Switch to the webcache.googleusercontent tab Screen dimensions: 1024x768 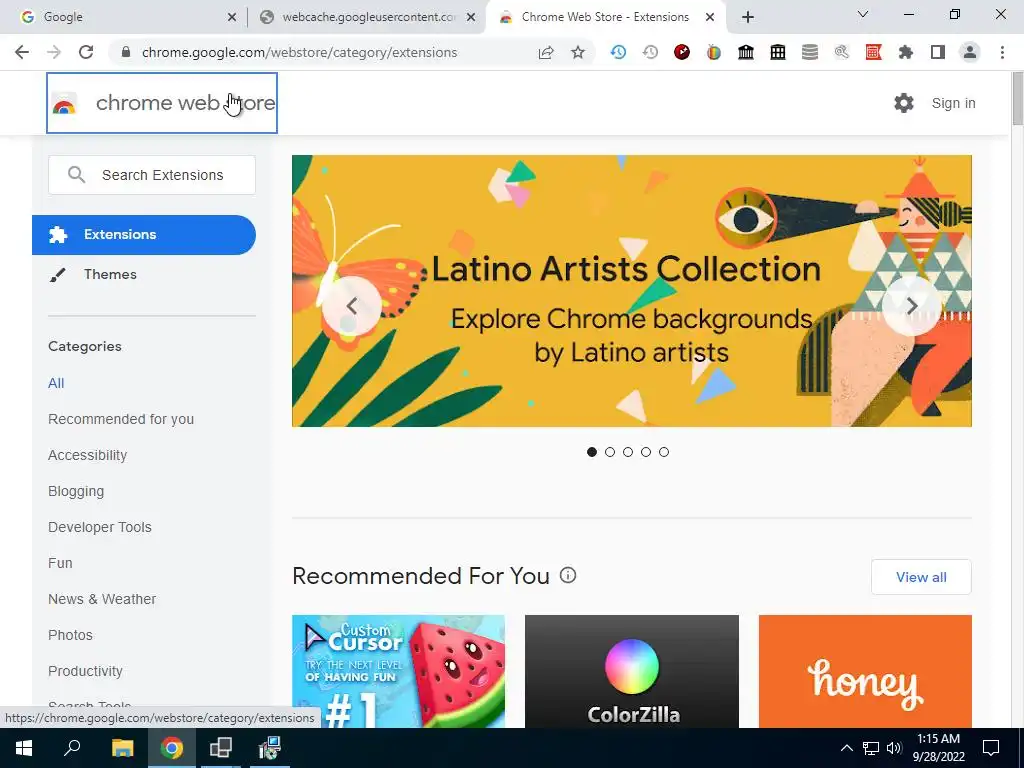point(369,17)
